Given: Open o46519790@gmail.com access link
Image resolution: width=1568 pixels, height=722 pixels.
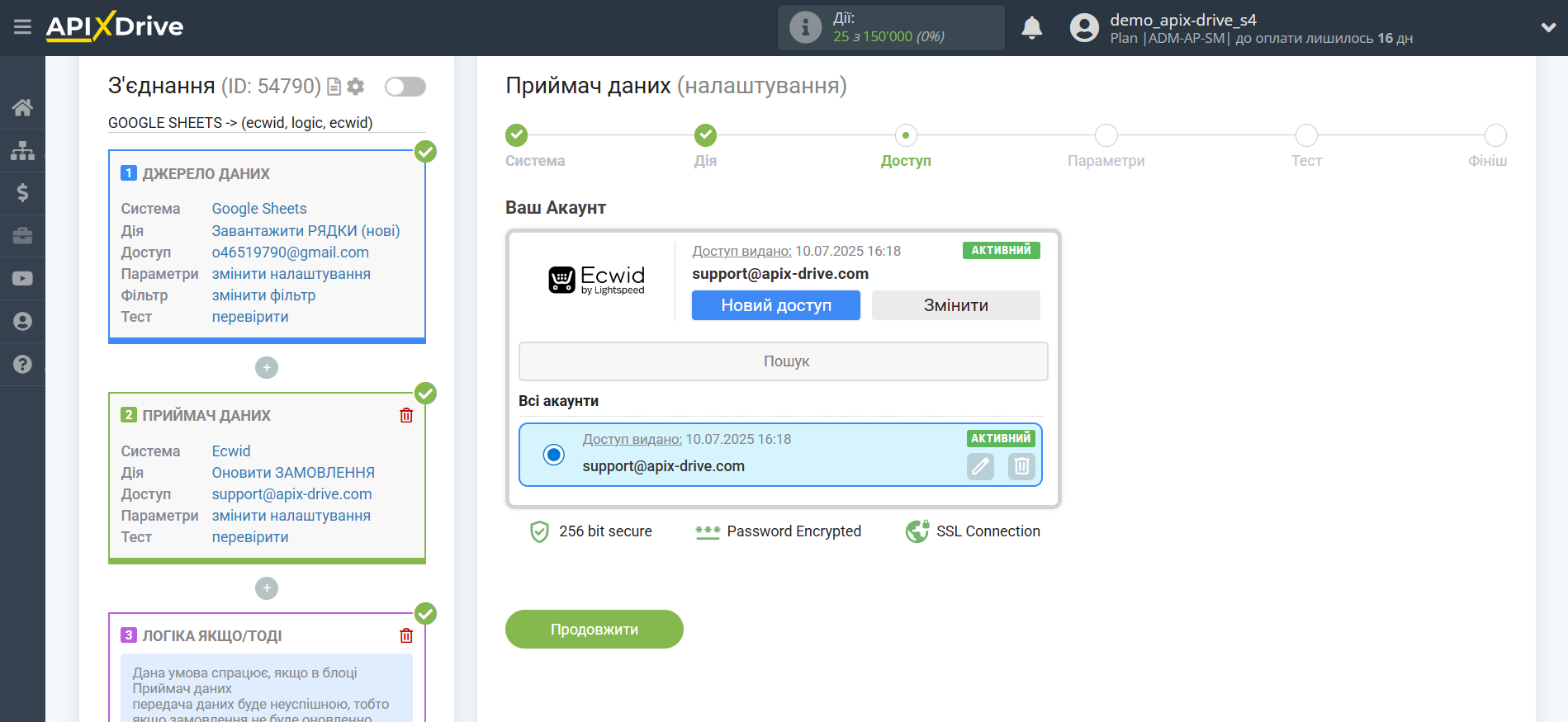Looking at the screenshot, I should [291, 252].
